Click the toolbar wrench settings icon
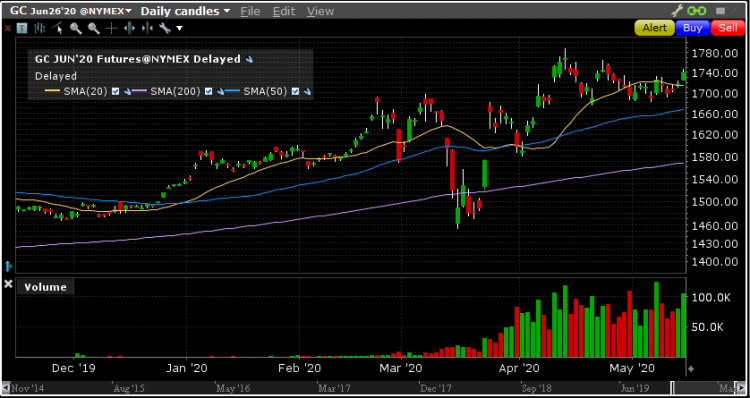The height and width of the screenshot is (398, 750). pos(165,28)
